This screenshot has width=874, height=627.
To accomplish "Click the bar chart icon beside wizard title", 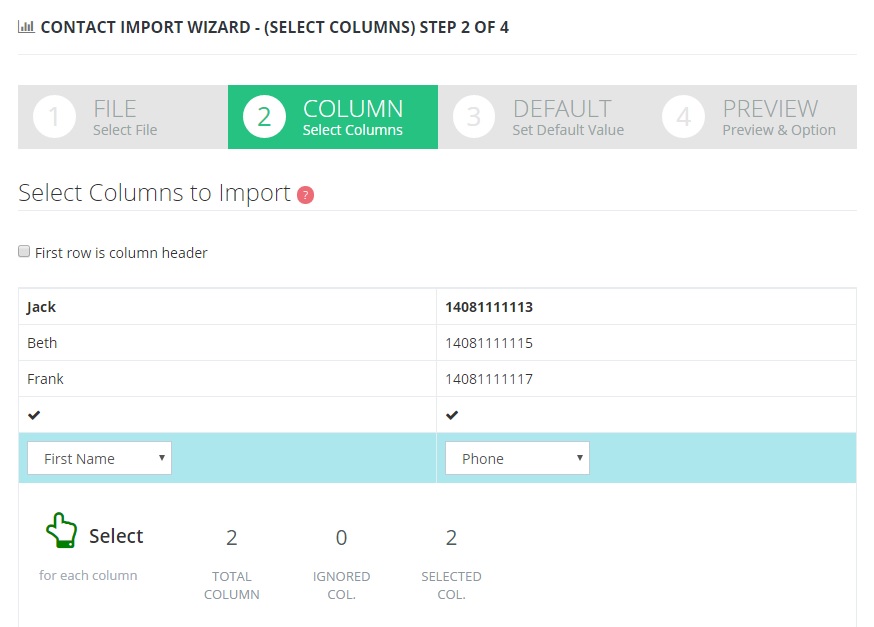I will 25,27.
